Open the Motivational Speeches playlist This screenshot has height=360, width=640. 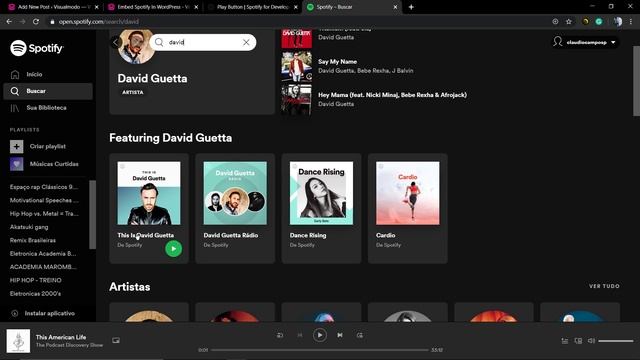point(44,200)
